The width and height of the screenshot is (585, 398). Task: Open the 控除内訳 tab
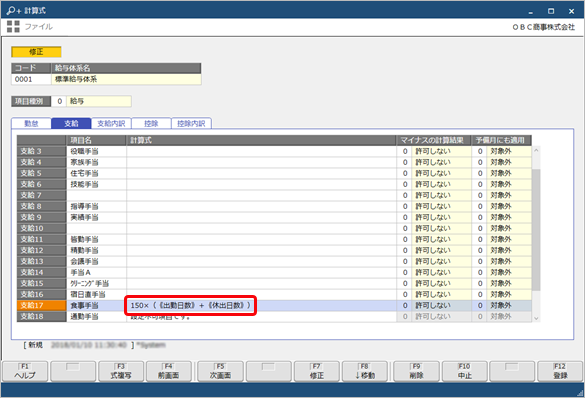[x=191, y=123]
